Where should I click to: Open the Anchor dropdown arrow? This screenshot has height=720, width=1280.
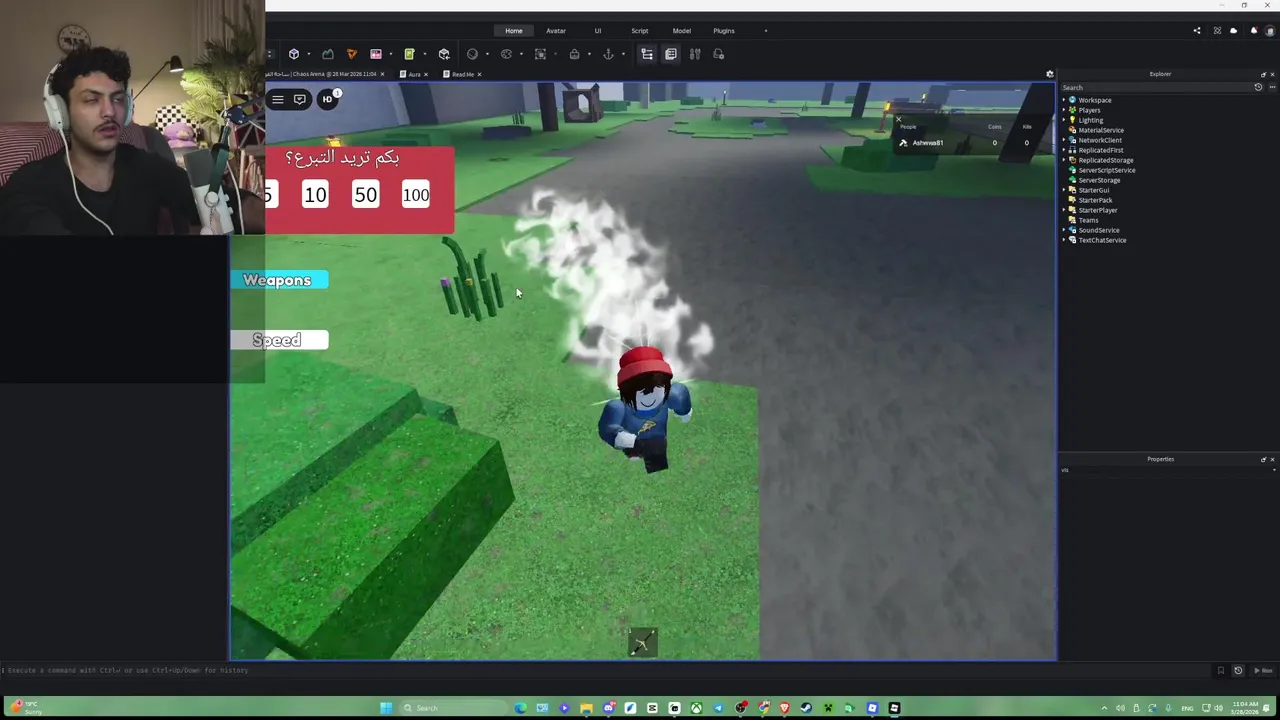pyautogui.click(x=623, y=54)
